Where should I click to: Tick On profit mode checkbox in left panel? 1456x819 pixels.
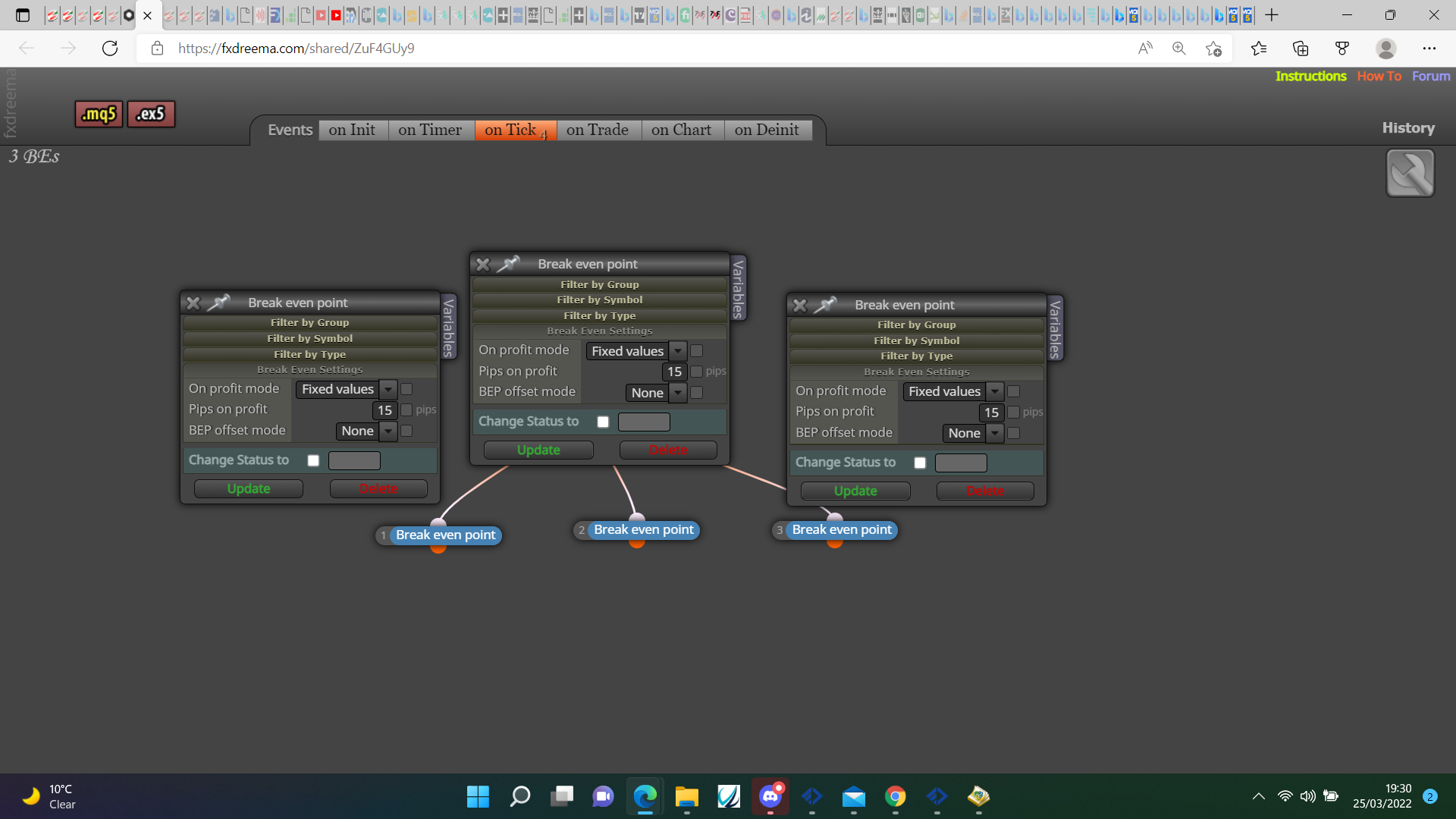[x=406, y=389]
